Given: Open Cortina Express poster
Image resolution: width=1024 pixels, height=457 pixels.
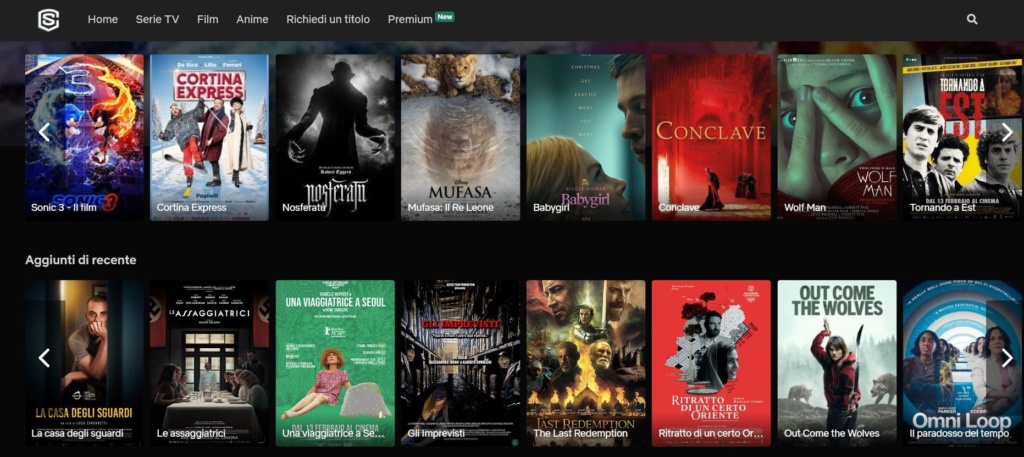Looking at the screenshot, I should [x=210, y=137].
